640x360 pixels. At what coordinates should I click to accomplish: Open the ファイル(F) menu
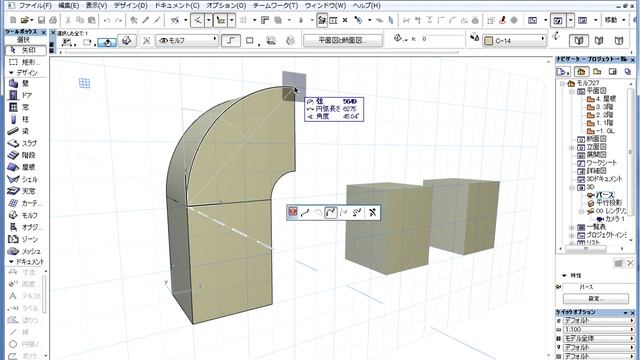pyautogui.click(x=36, y=6)
